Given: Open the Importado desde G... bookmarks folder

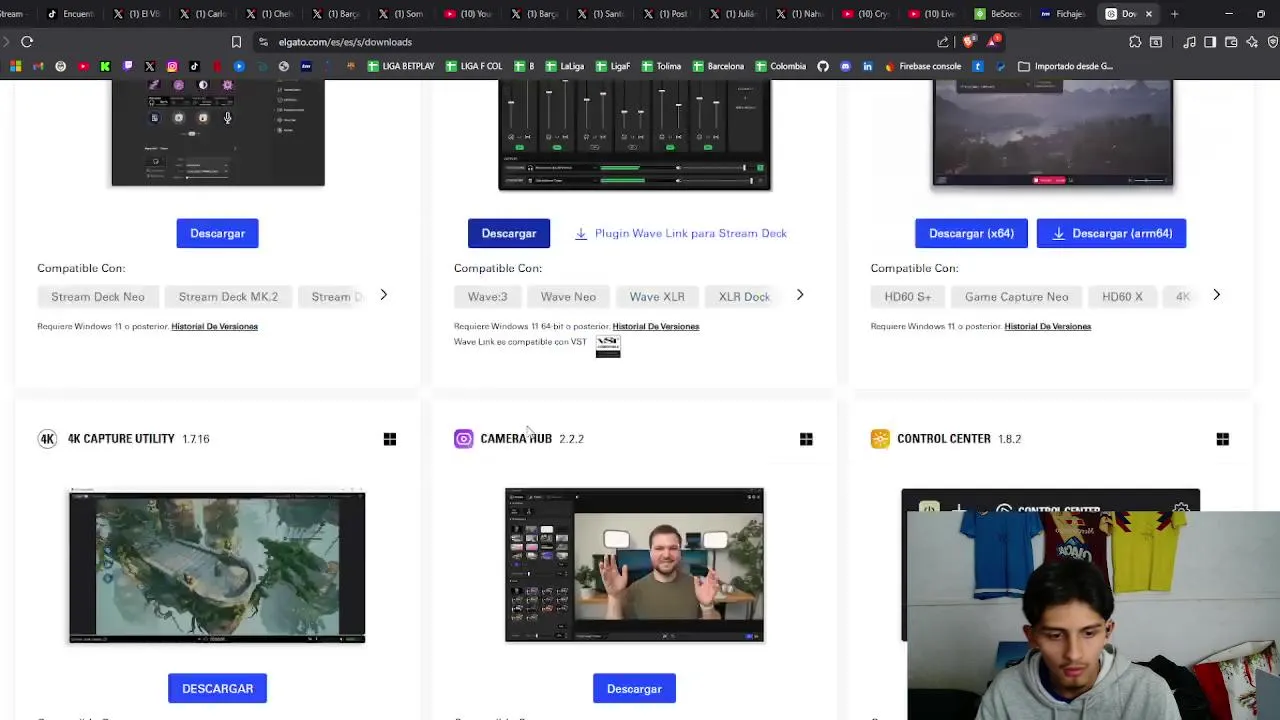Looking at the screenshot, I should click(1065, 66).
